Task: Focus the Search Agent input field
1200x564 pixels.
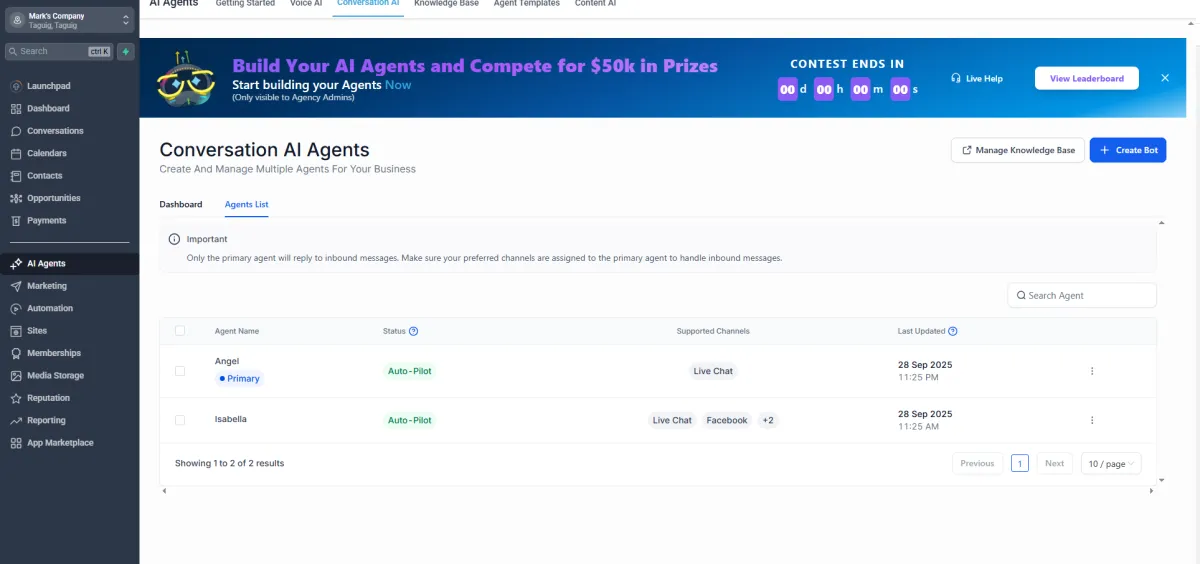Action: click(1086, 296)
